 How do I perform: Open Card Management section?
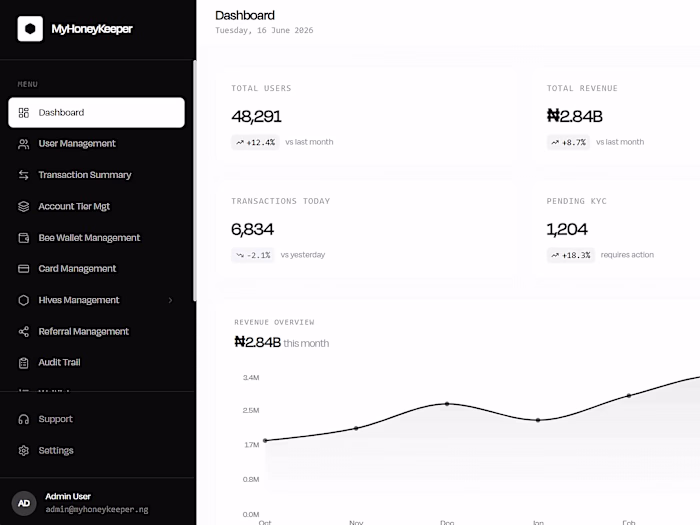click(96, 269)
